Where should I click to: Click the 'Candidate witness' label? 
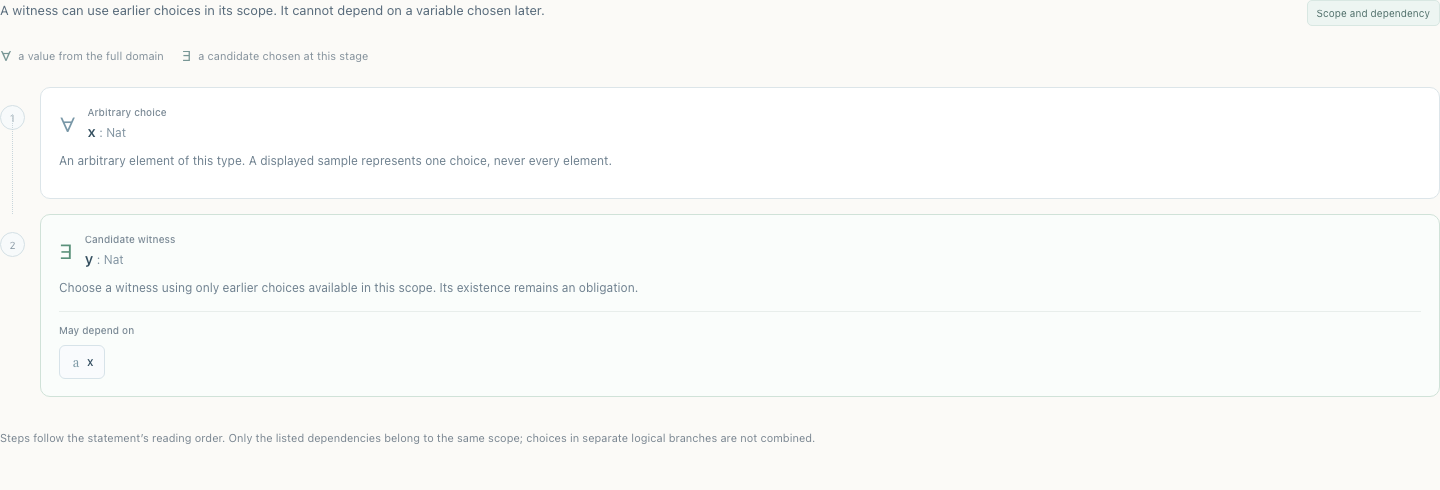[x=130, y=239]
